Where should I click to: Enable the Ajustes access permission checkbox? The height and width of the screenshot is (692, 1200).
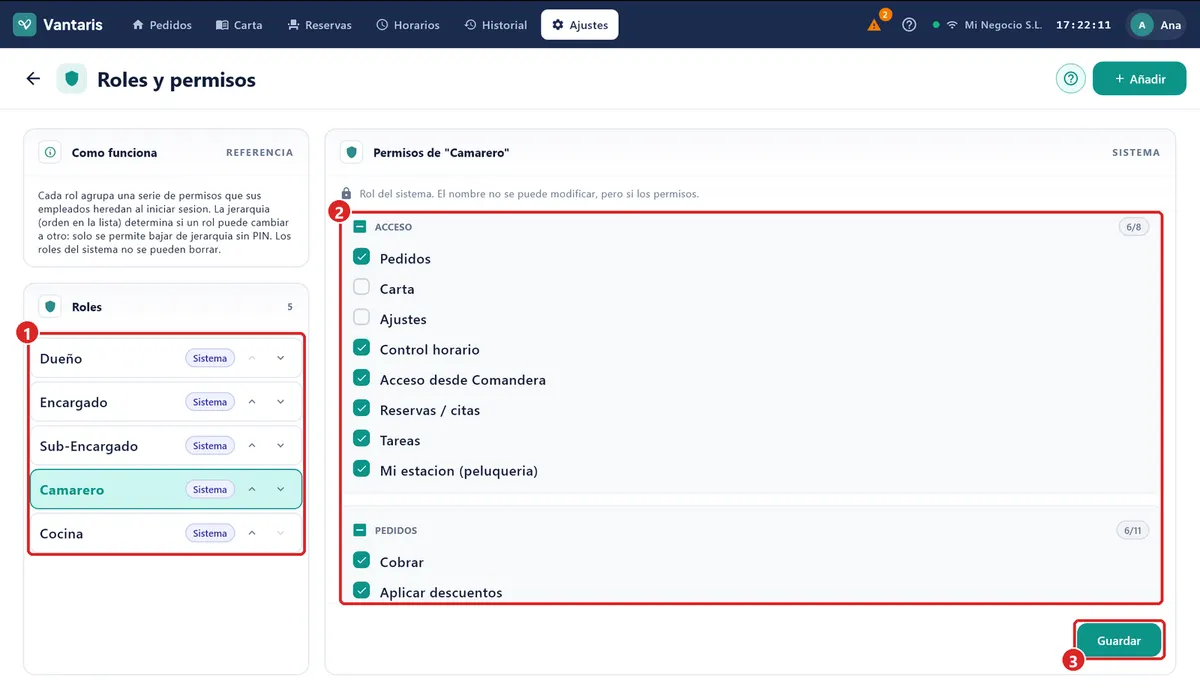point(362,318)
